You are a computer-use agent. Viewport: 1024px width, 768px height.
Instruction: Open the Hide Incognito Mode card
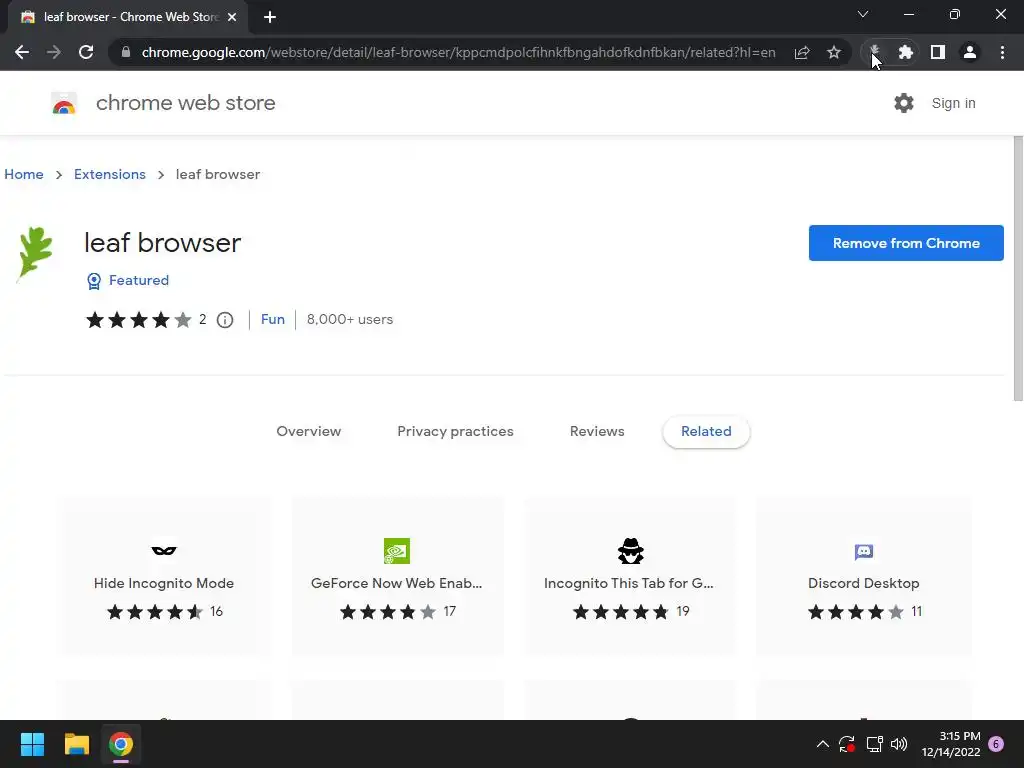coord(164,577)
